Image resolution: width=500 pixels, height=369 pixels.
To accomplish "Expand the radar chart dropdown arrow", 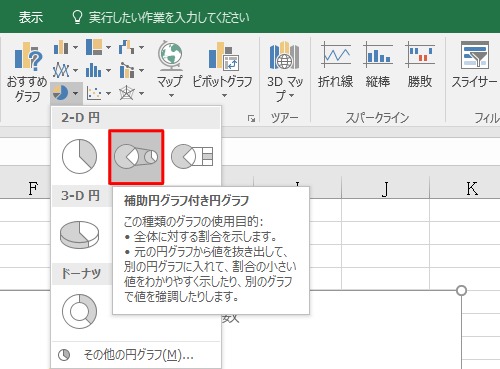I will tap(141, 93).
